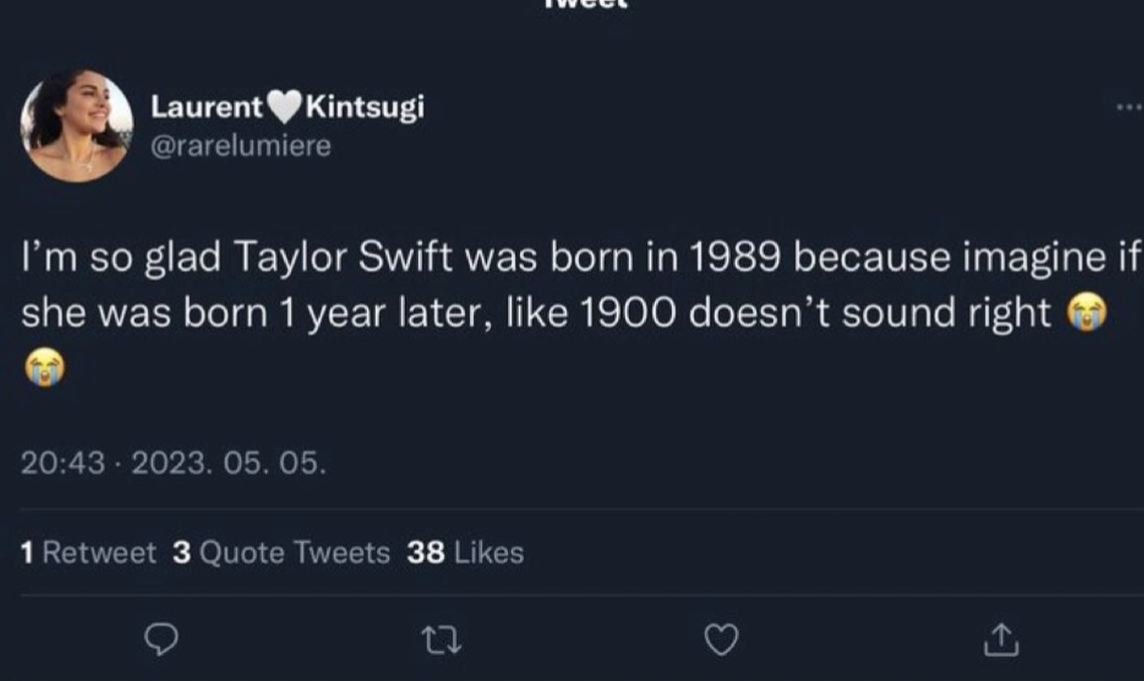This screenshot has width=1144, height=681.
Task: View the 3 Quote Tweets
Action: 282,553
